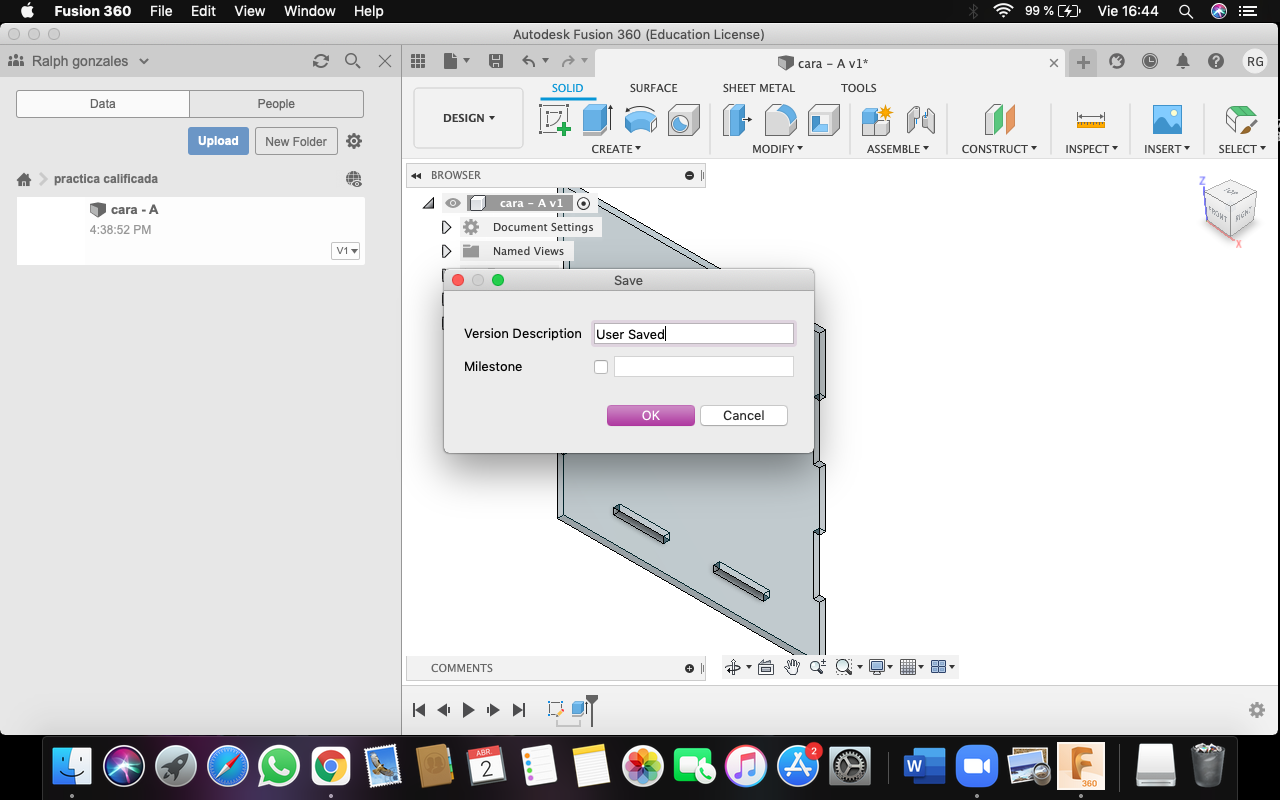Switch to the People tab
Viewport: 1280px width, 800px height.
[x=276, y=104]
